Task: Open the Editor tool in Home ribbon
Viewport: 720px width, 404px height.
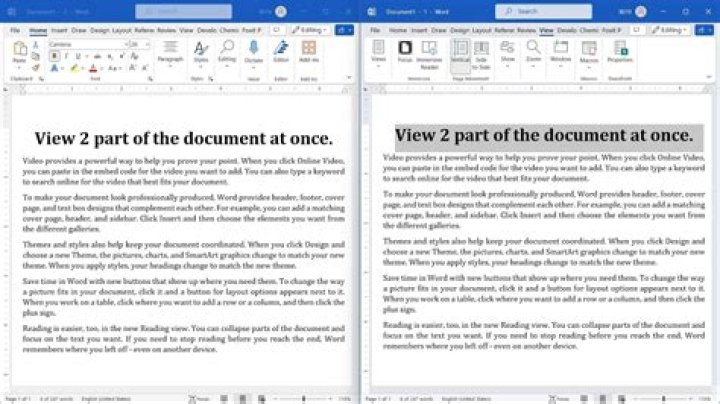Action: coord(281,50)
